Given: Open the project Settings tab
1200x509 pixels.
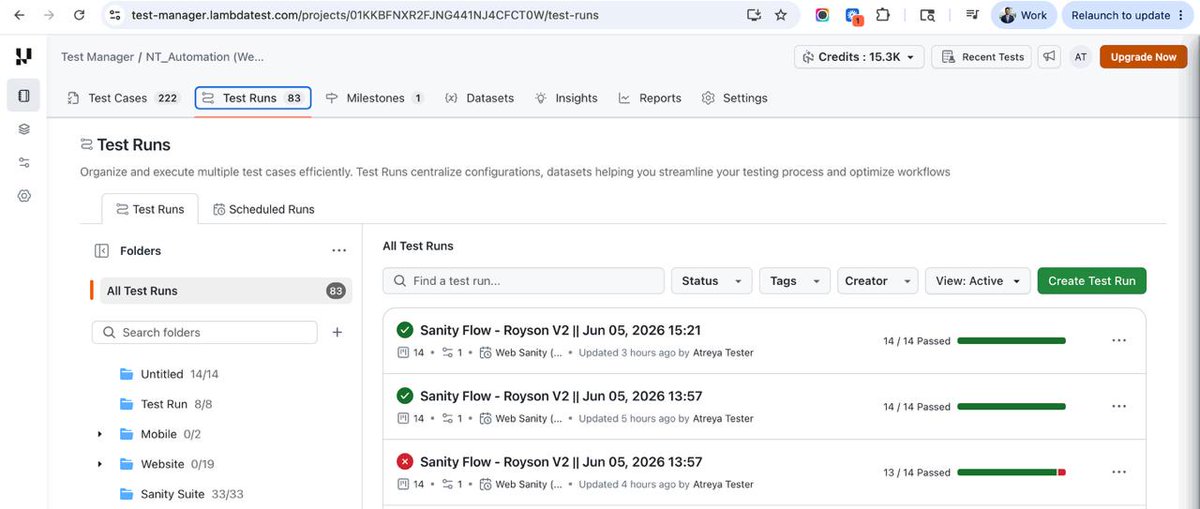Looking at the screenshot, I should 735,98.
